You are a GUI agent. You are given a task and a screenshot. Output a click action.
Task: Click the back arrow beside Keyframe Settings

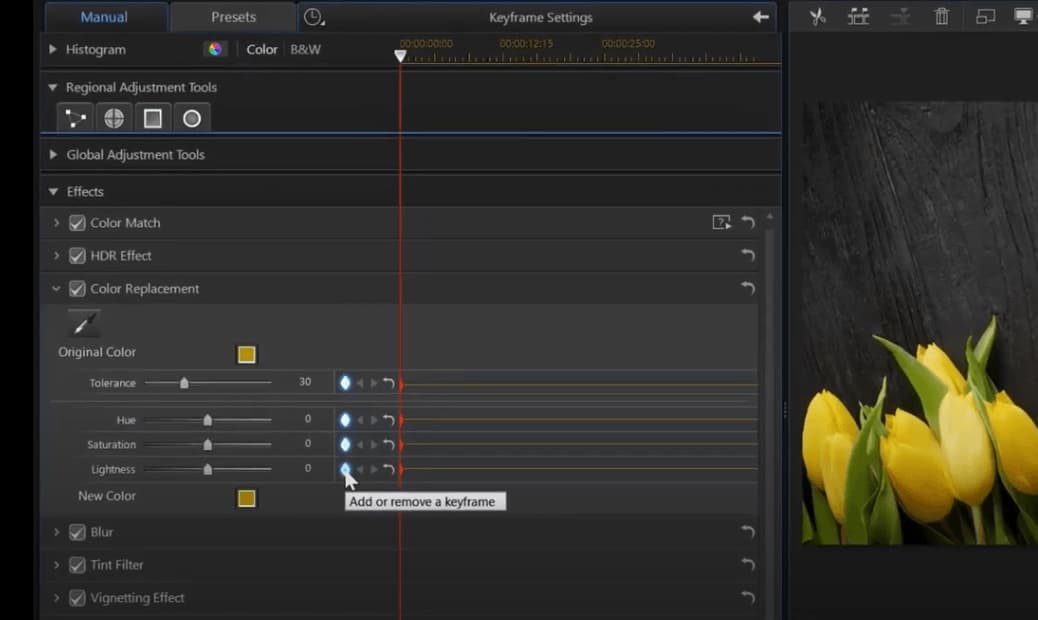[x=761, y=17]
